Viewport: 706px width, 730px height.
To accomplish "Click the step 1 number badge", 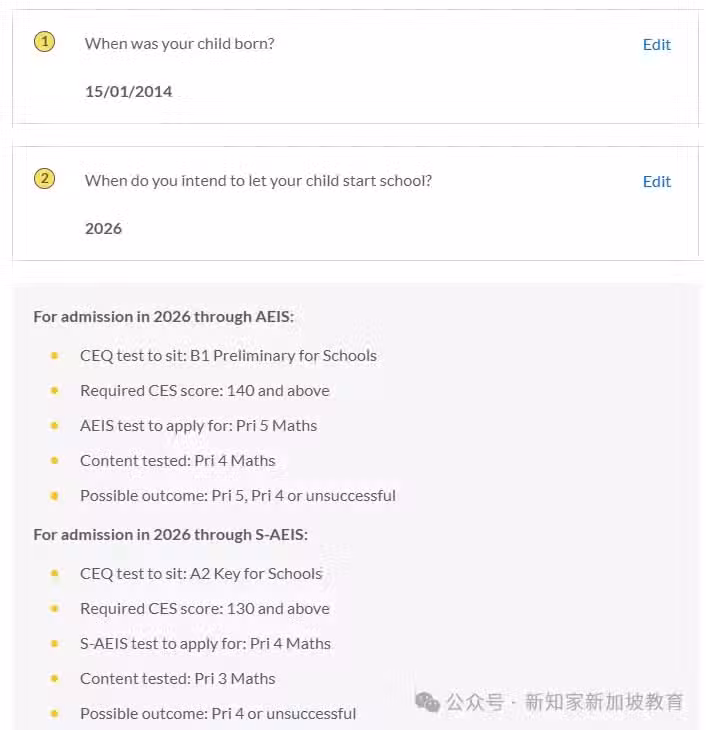I will (x=44, y=42).
